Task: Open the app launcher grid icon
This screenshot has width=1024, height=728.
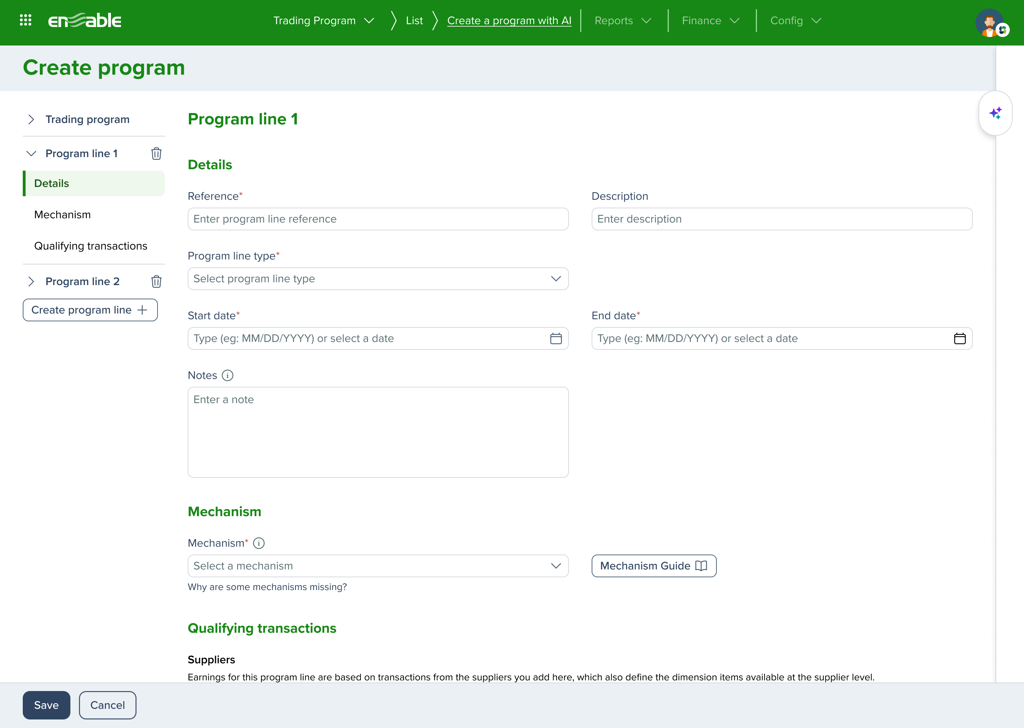Action: [x=26, y=20]
